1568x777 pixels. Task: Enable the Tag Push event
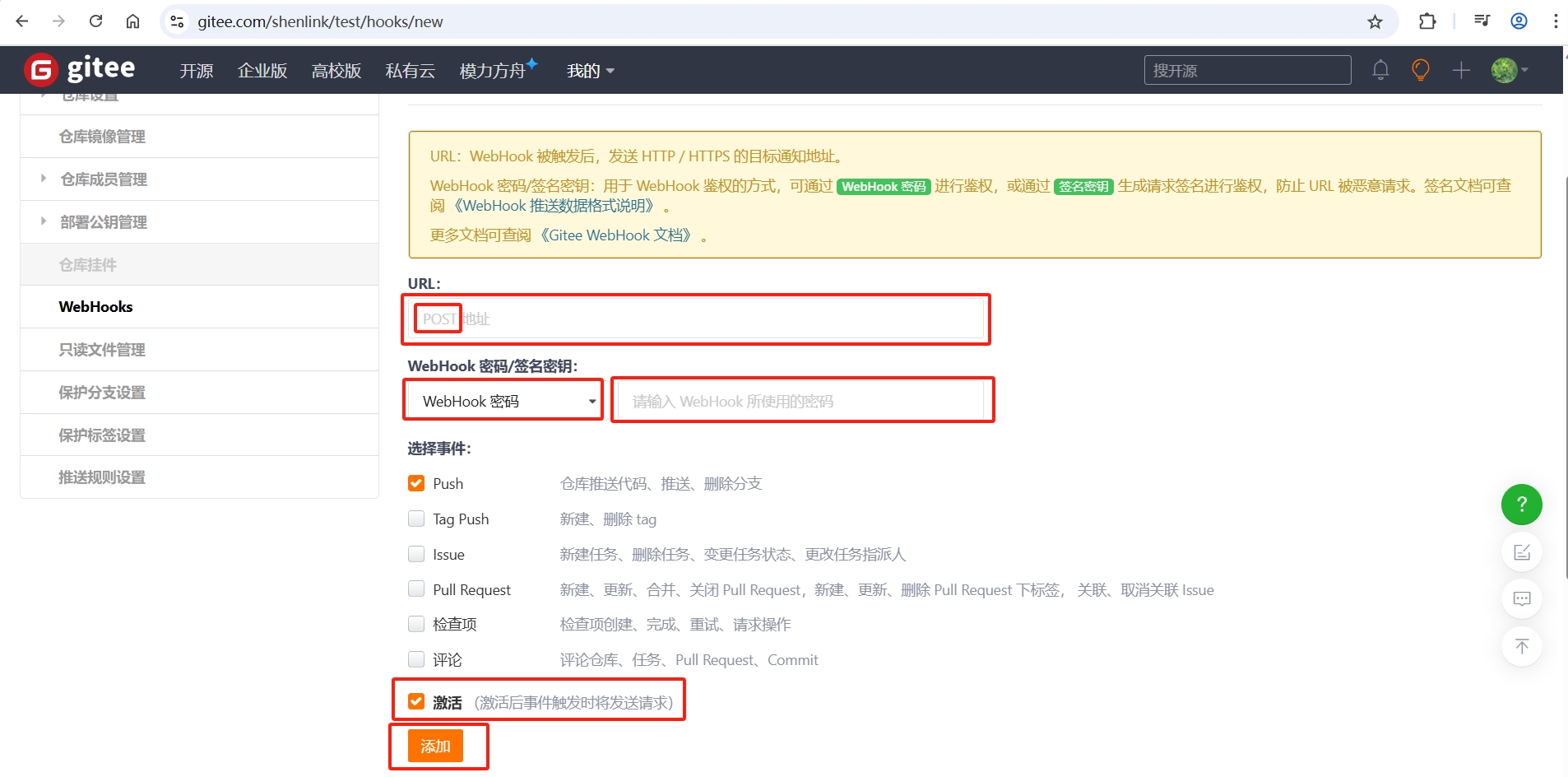415,519
